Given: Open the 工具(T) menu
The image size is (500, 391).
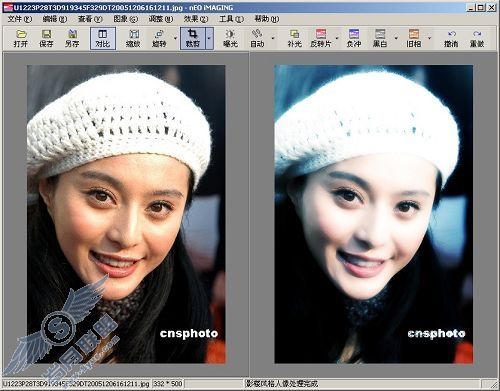Looking at the screenshot, I should tap(231, 19).
